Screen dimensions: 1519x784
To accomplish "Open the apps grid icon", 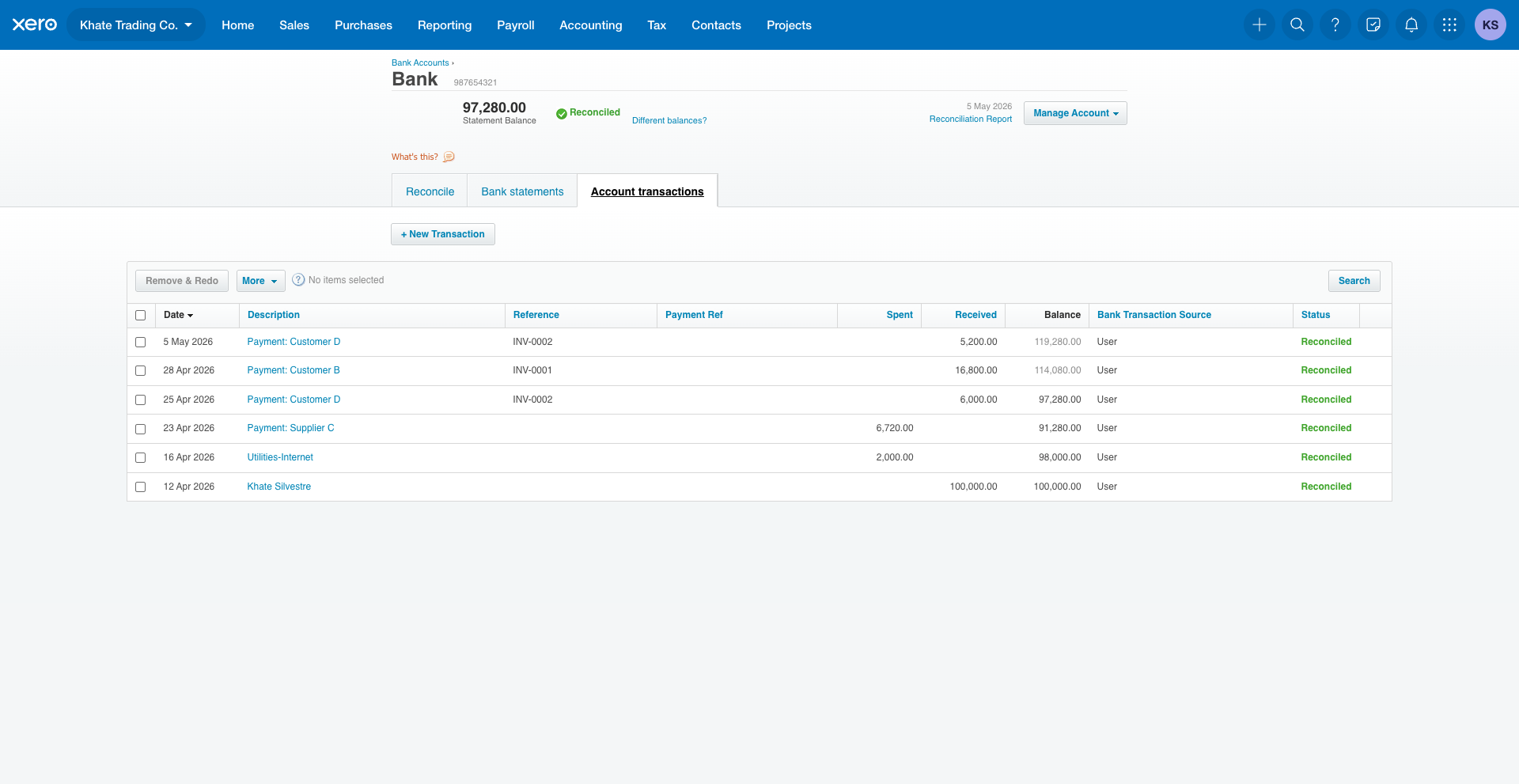I will [x=1449, y=25].
